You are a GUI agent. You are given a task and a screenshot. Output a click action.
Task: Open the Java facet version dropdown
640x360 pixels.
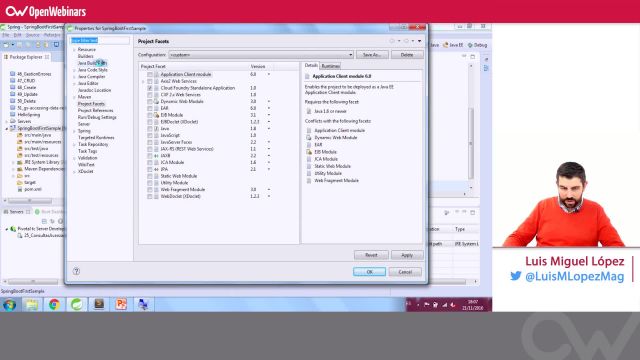coord(269,129)
